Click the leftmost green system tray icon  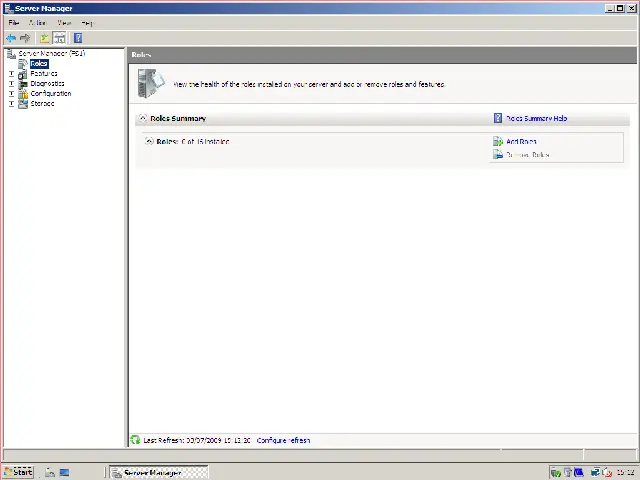point(556,473)
